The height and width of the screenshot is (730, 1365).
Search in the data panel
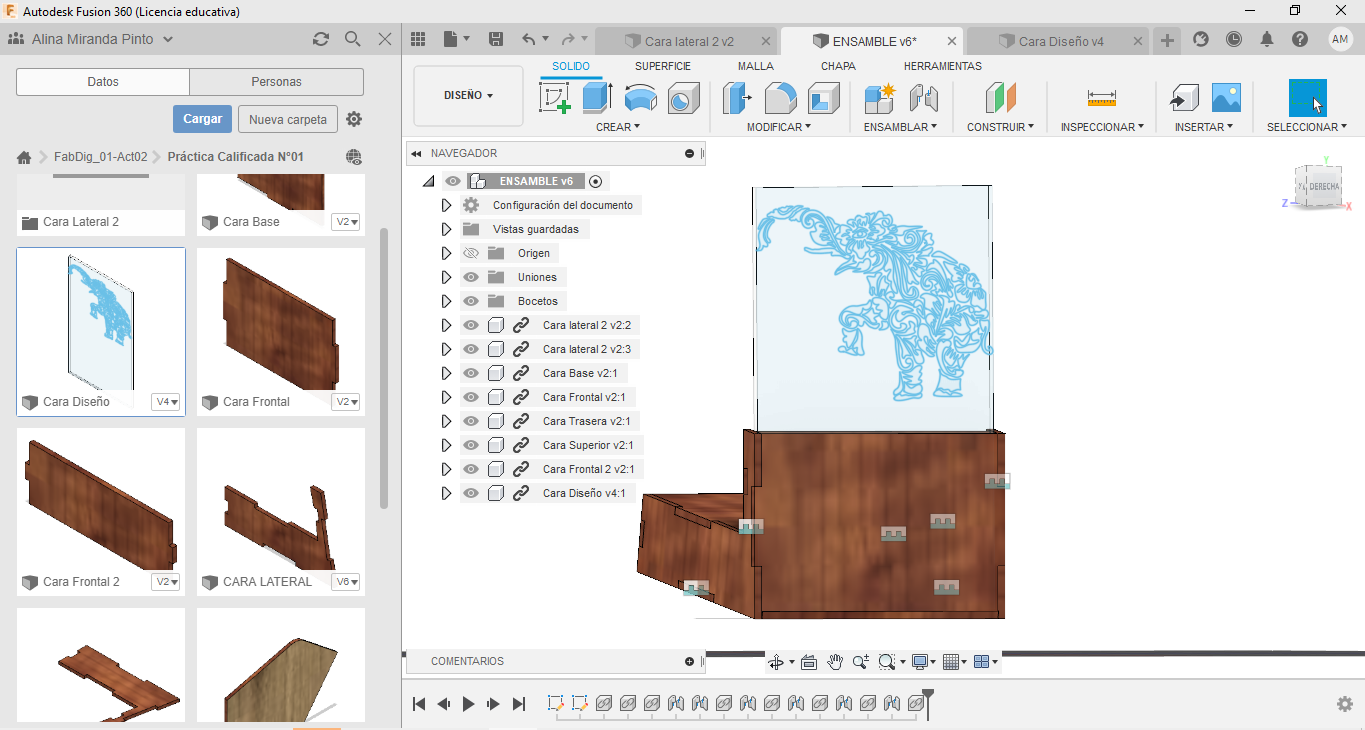coord(353,39)
